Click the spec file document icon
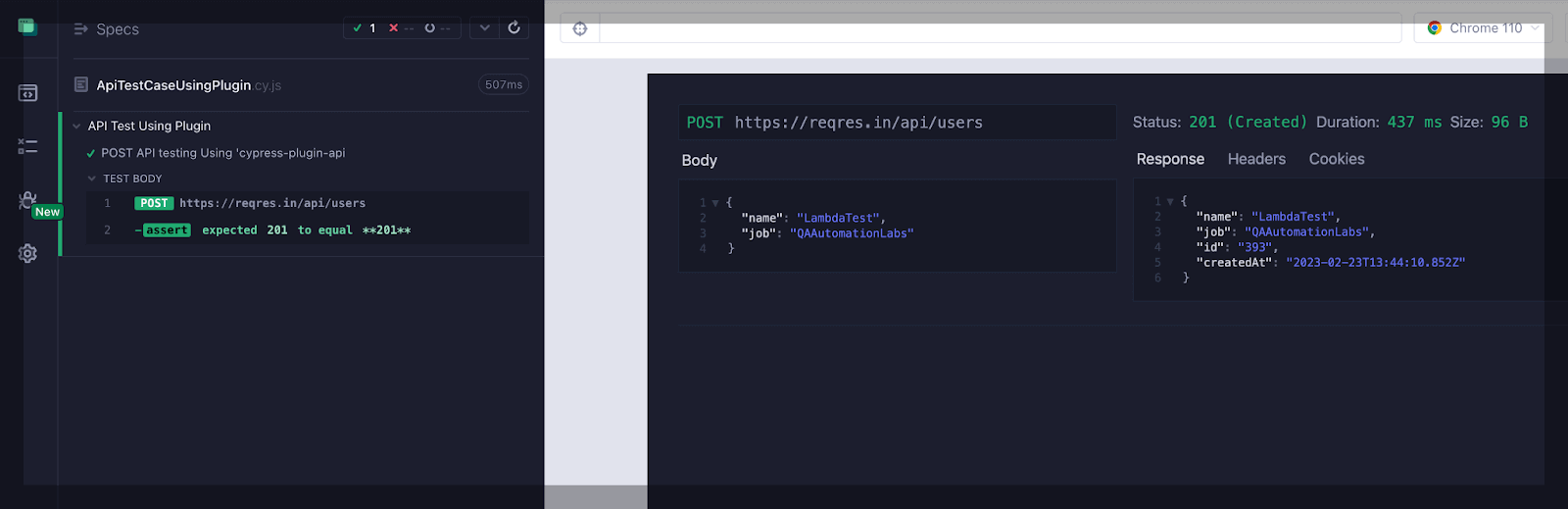This screenshot has height=509, width=1568. tap(81, 85)
